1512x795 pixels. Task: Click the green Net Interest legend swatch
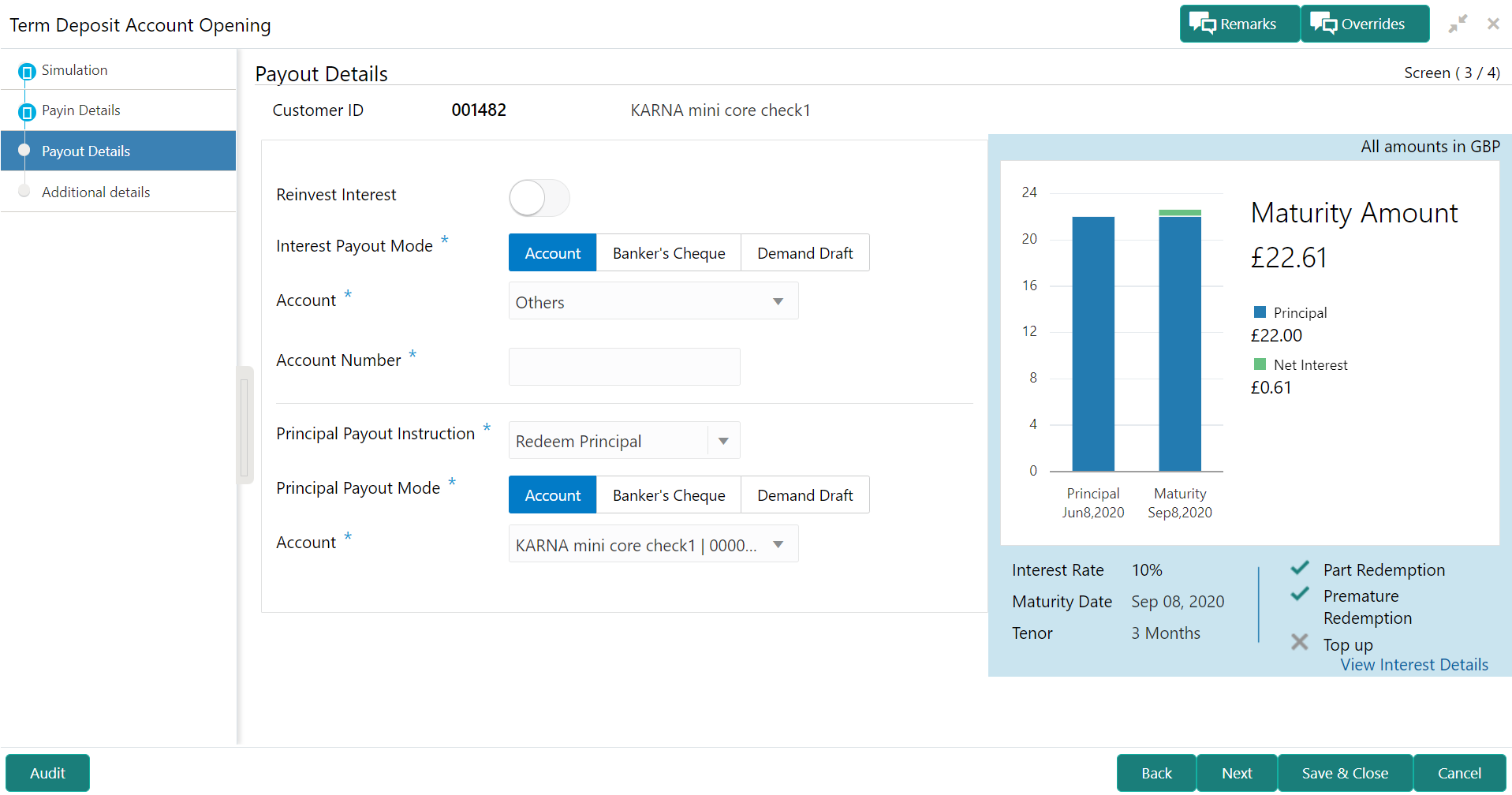click(x=1260, y=364)
